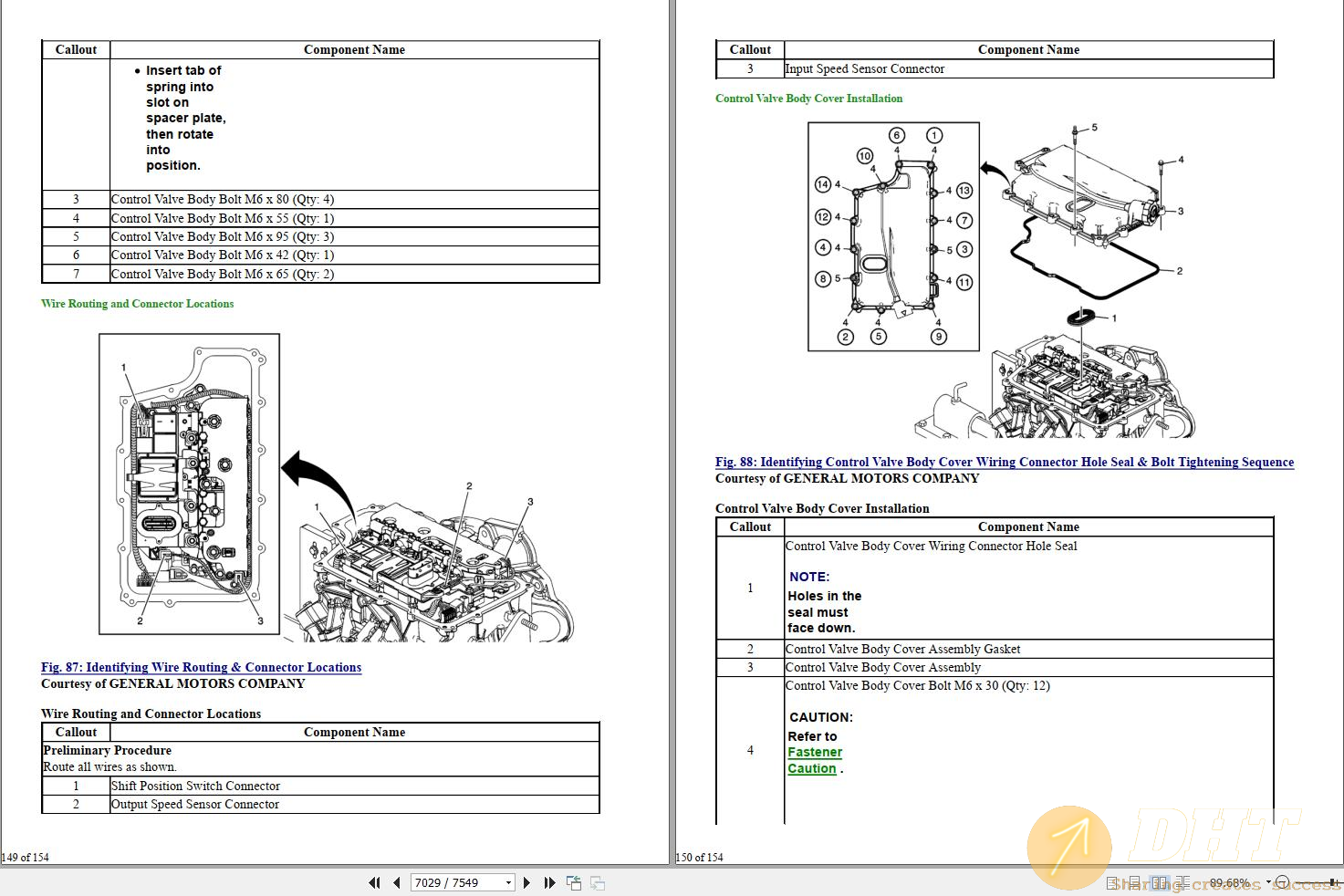Click the bolt tightening sequence diagram on page 150
The image size is (1344, 896).
click(893, 237)
